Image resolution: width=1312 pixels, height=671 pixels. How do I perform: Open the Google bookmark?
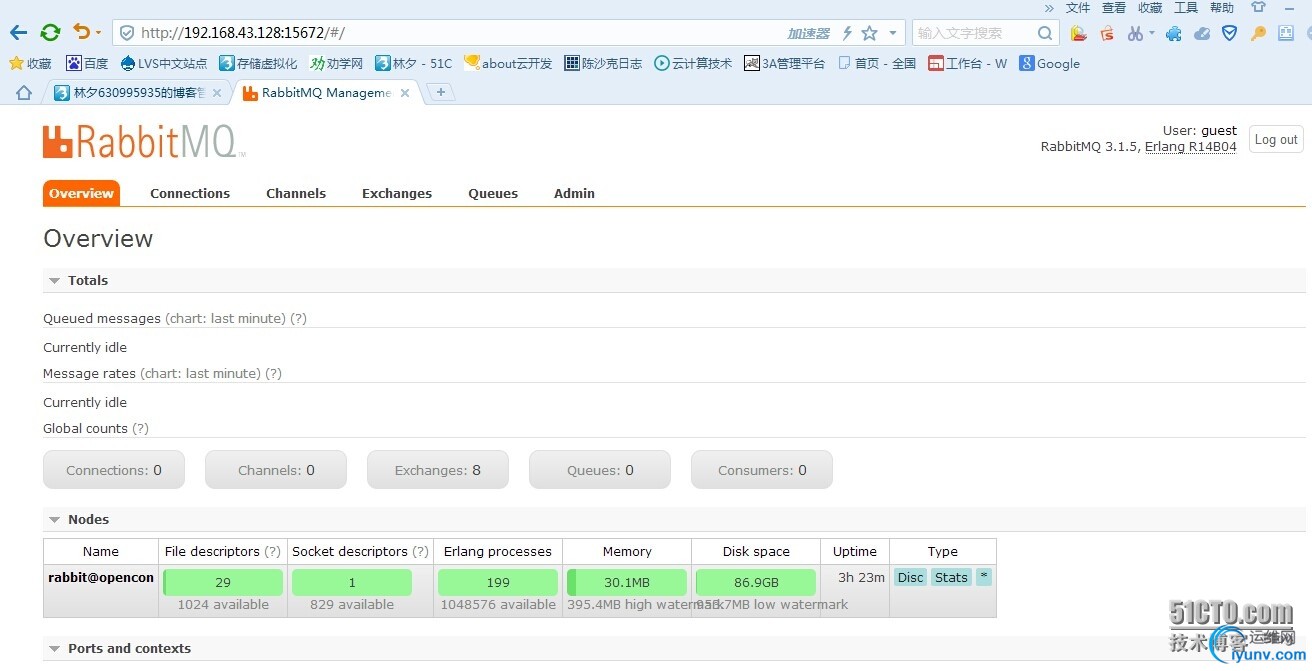[x=1049, y=63]
